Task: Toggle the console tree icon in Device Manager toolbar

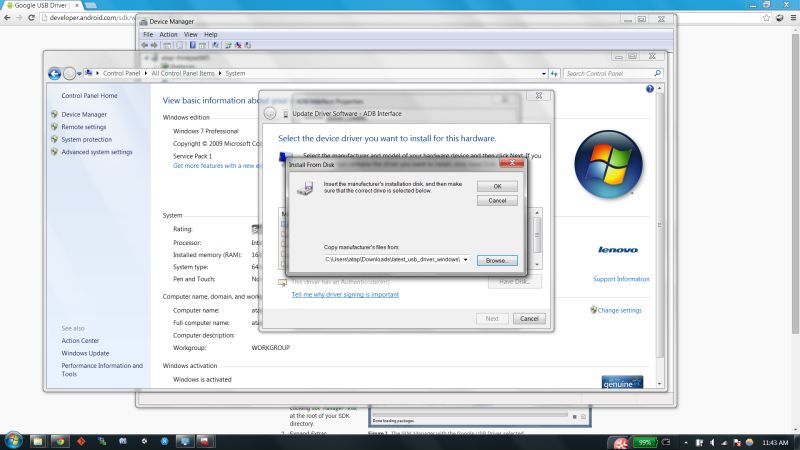Action: click(167, 45)
